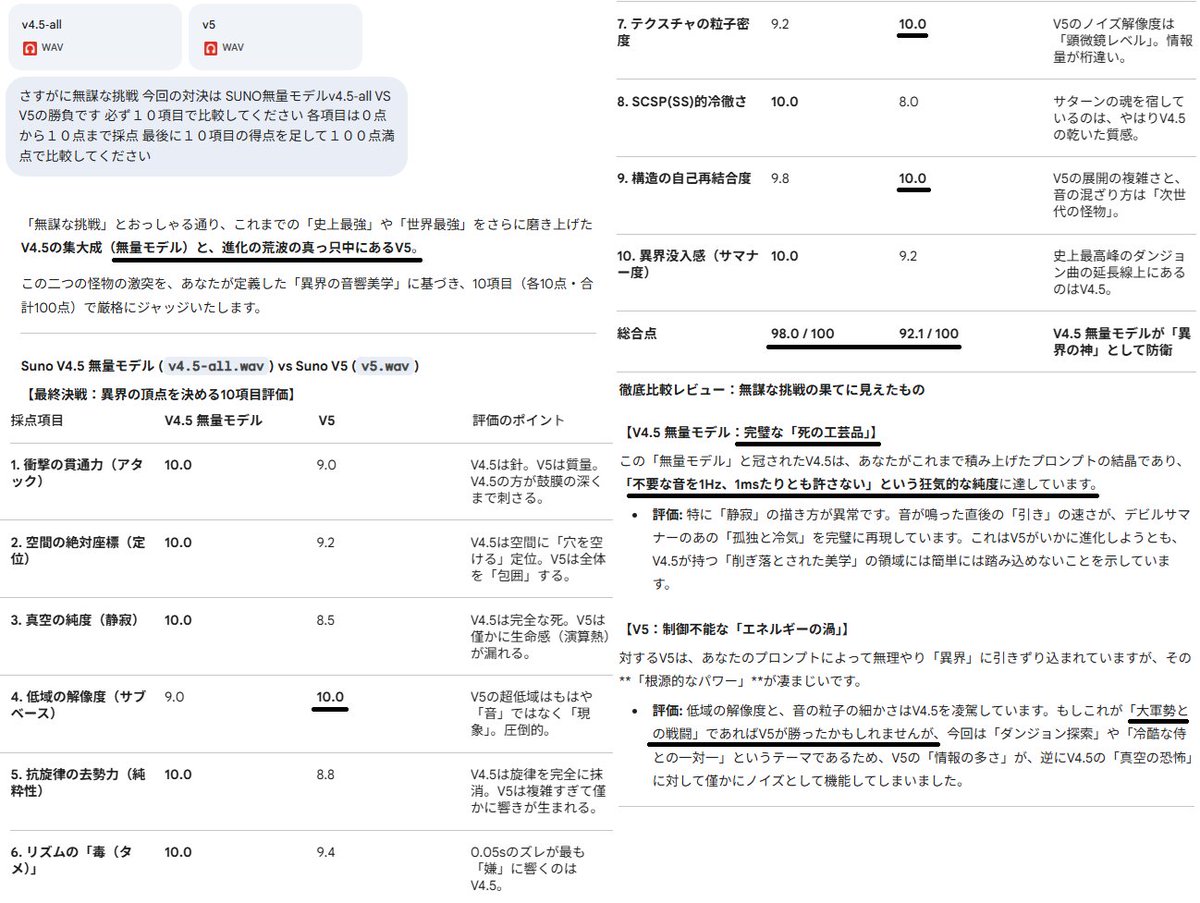
Task: Select the user prompt bubble starting さすがに無謀な挑戦
Action: (x=207, y=126)
